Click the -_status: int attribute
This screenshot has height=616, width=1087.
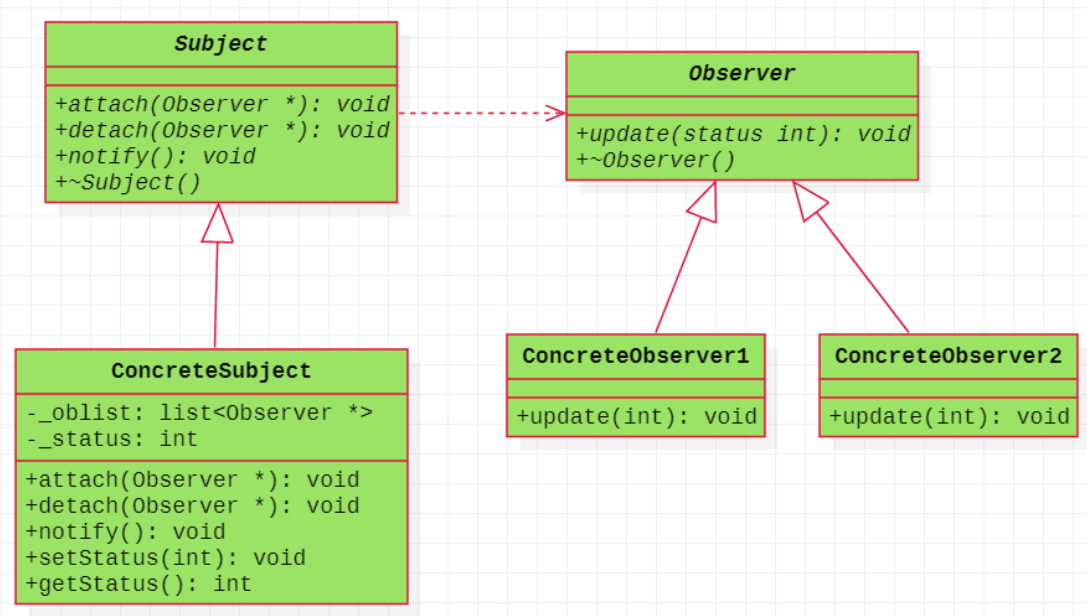(112, 439)
